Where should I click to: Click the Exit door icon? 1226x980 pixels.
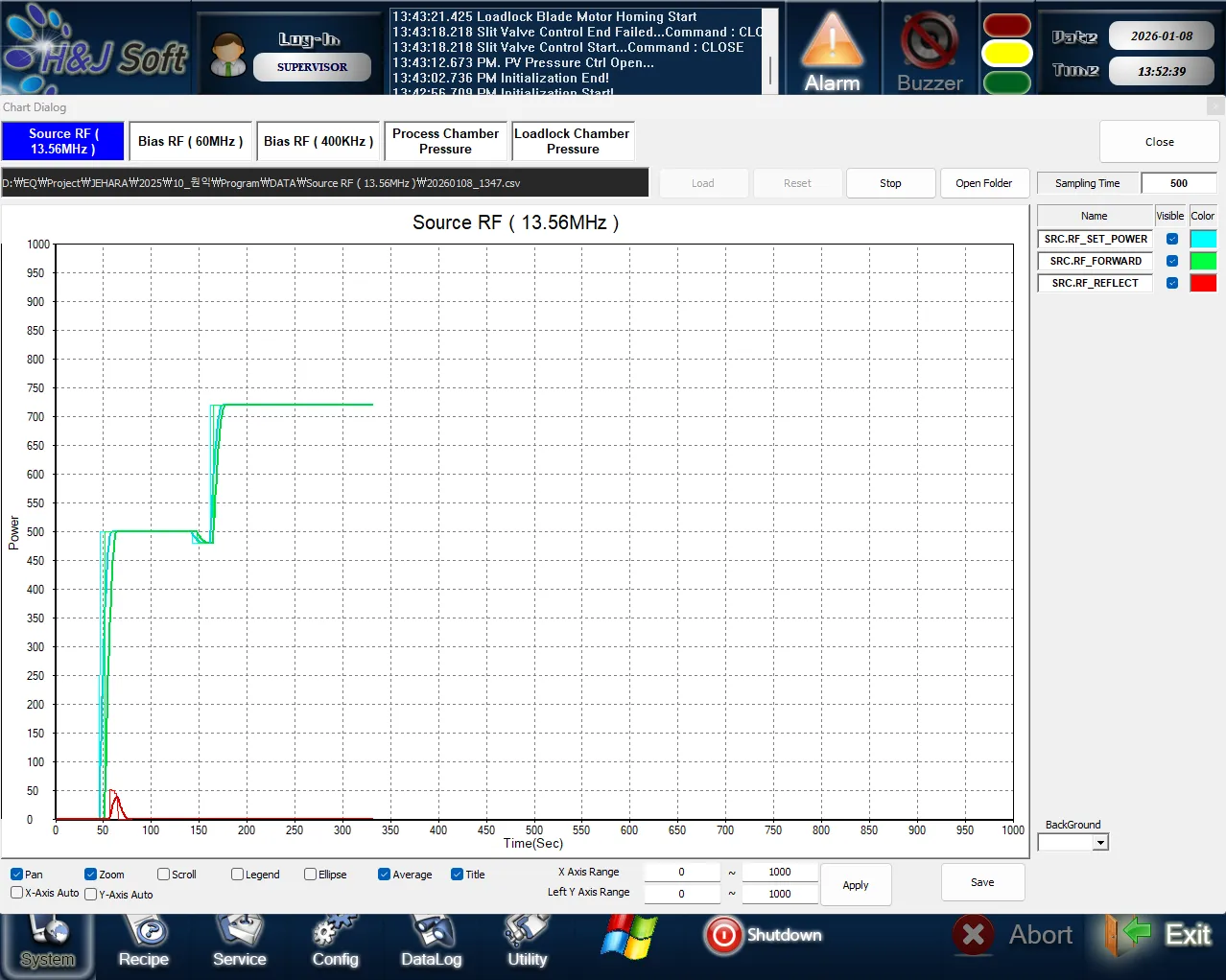[1129, 935]
